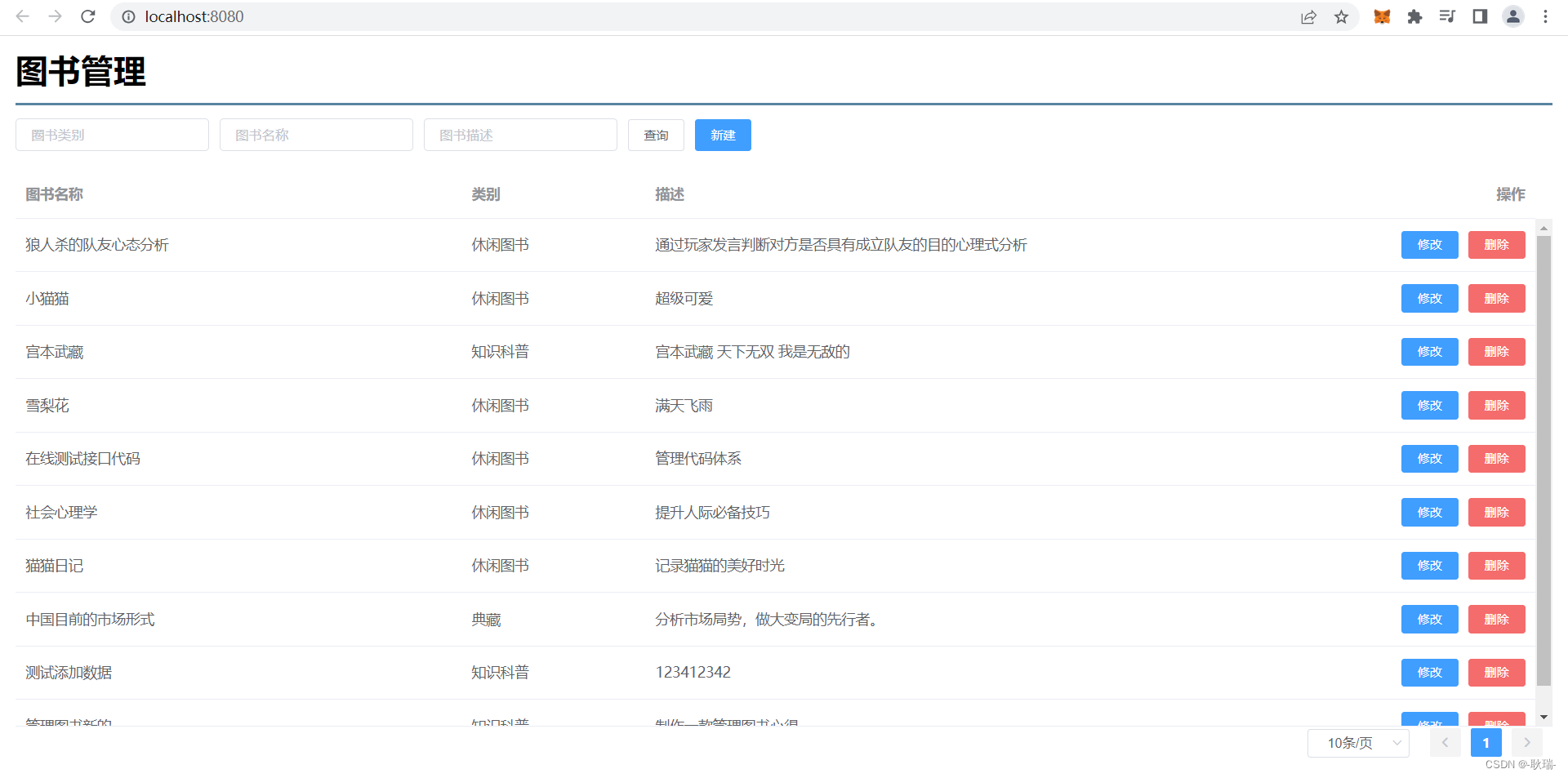
Task: Open the extensions puzzle icon
Action: tap(1414, 16)
